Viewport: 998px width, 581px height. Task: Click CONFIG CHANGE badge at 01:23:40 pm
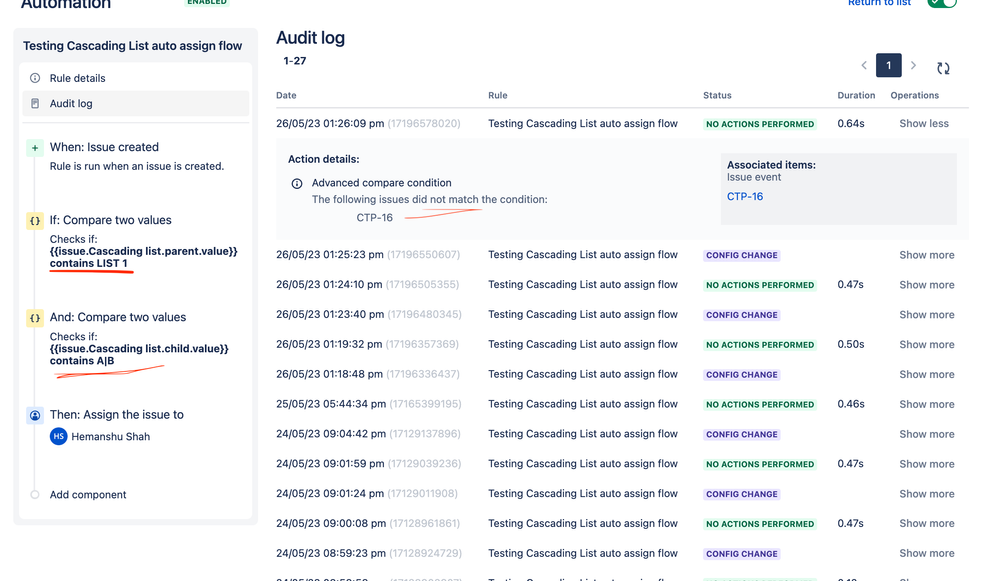pos(741,315)
